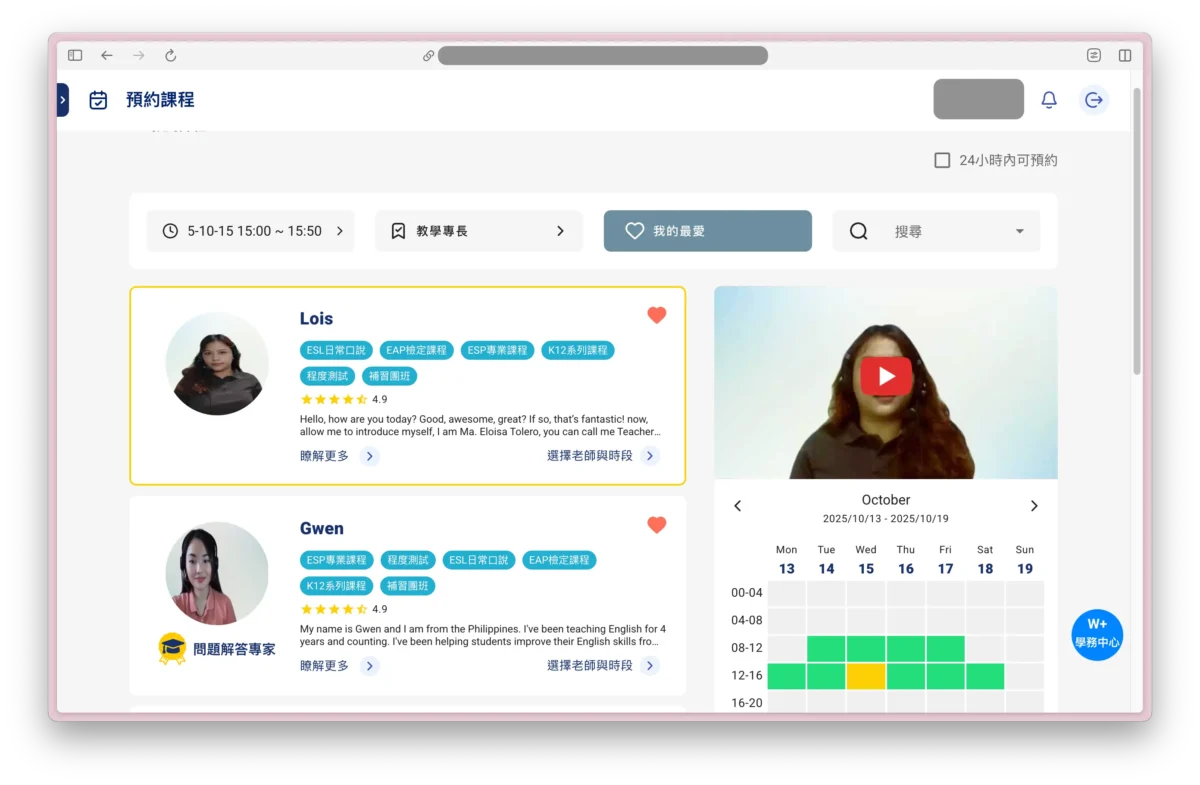
Task: Open the 搜尋 dropdown arrow
Action: (1020, 231)
